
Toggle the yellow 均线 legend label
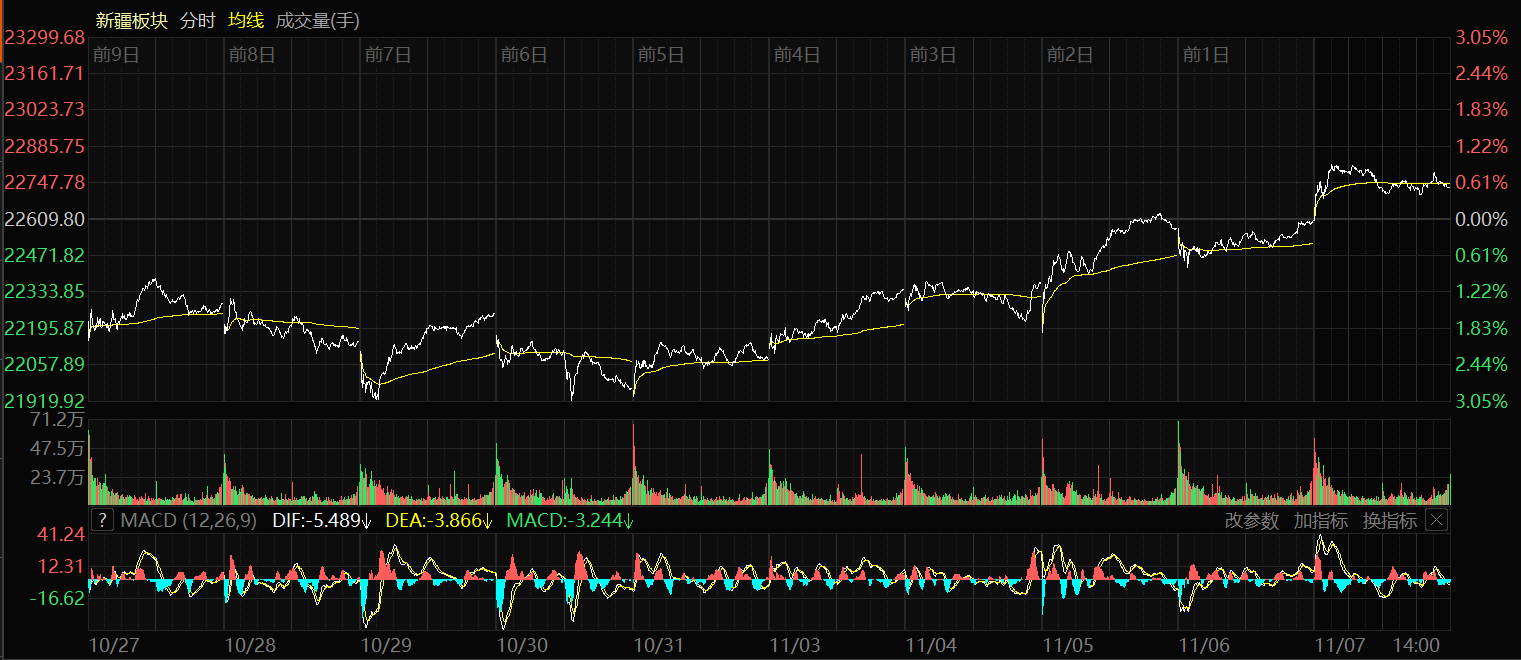[x=245, y=20]
